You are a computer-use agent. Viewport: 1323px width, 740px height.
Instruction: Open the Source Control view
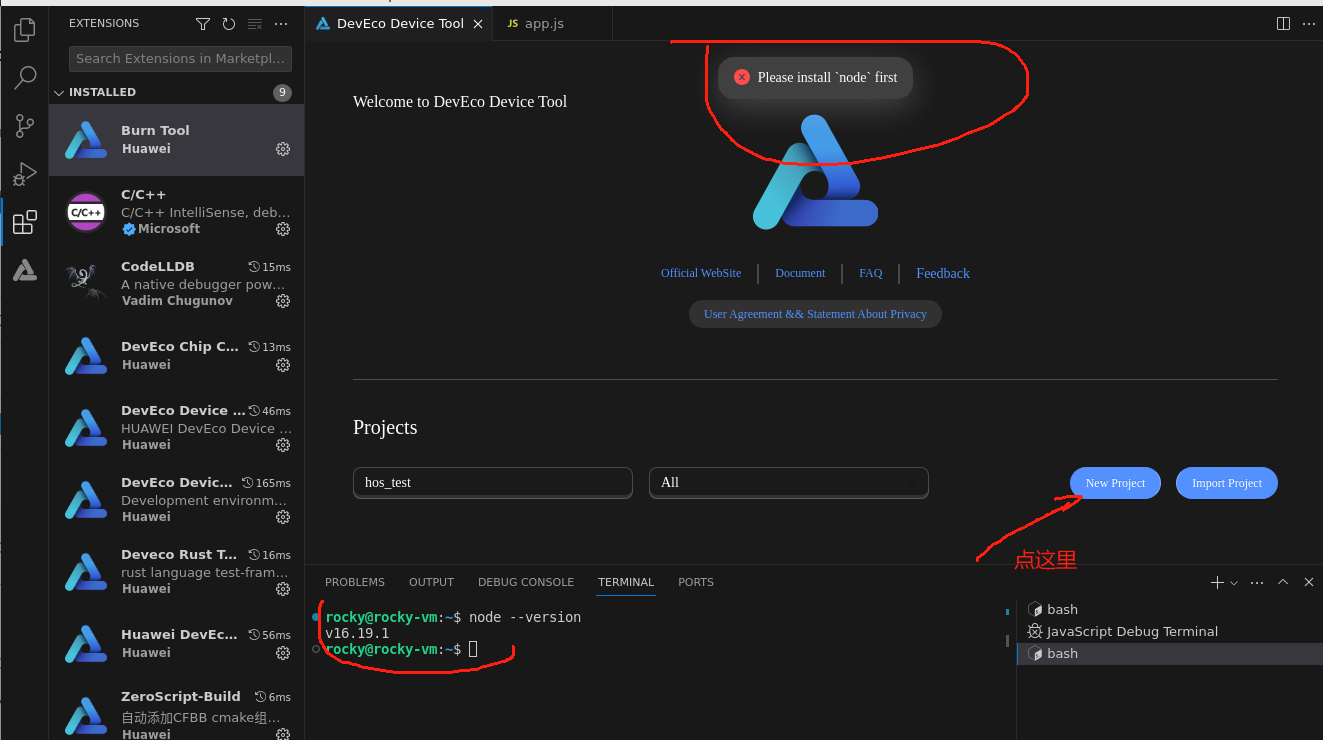[x=24, y=125]
